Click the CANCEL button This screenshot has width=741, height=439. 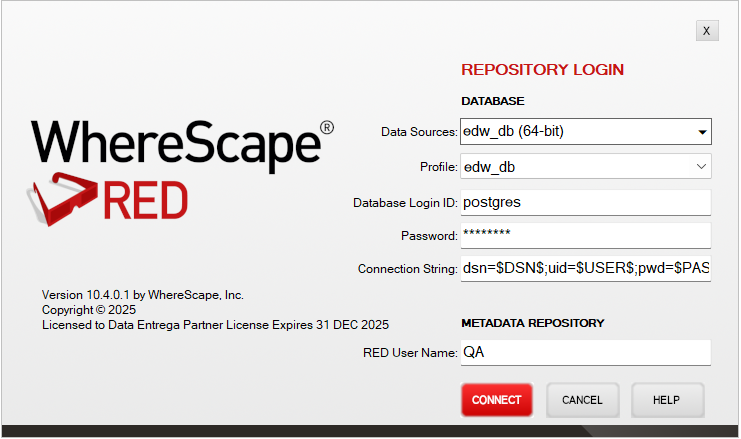point(582,400)
